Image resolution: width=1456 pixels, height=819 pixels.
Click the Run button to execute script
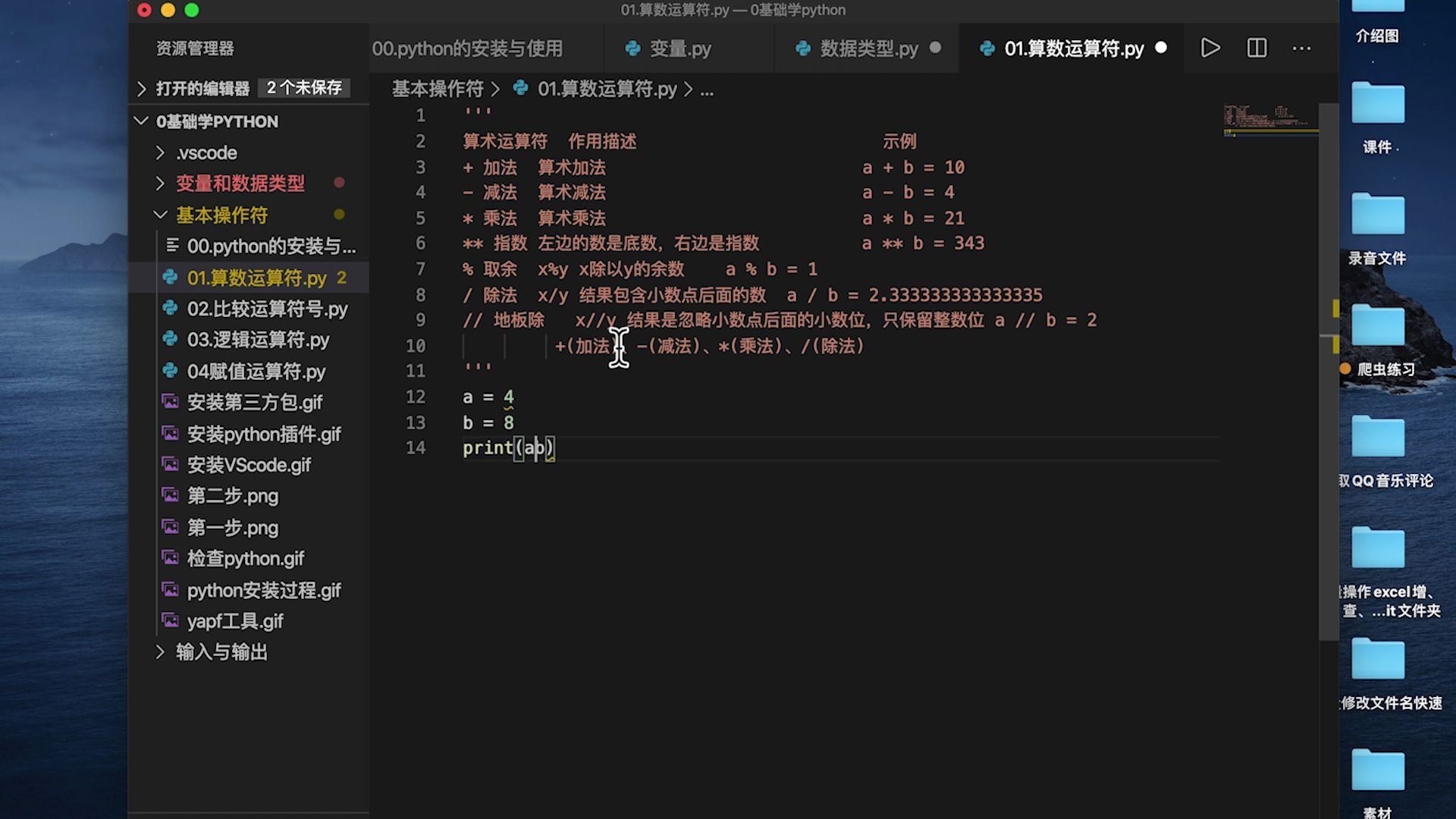(1210, 48)
